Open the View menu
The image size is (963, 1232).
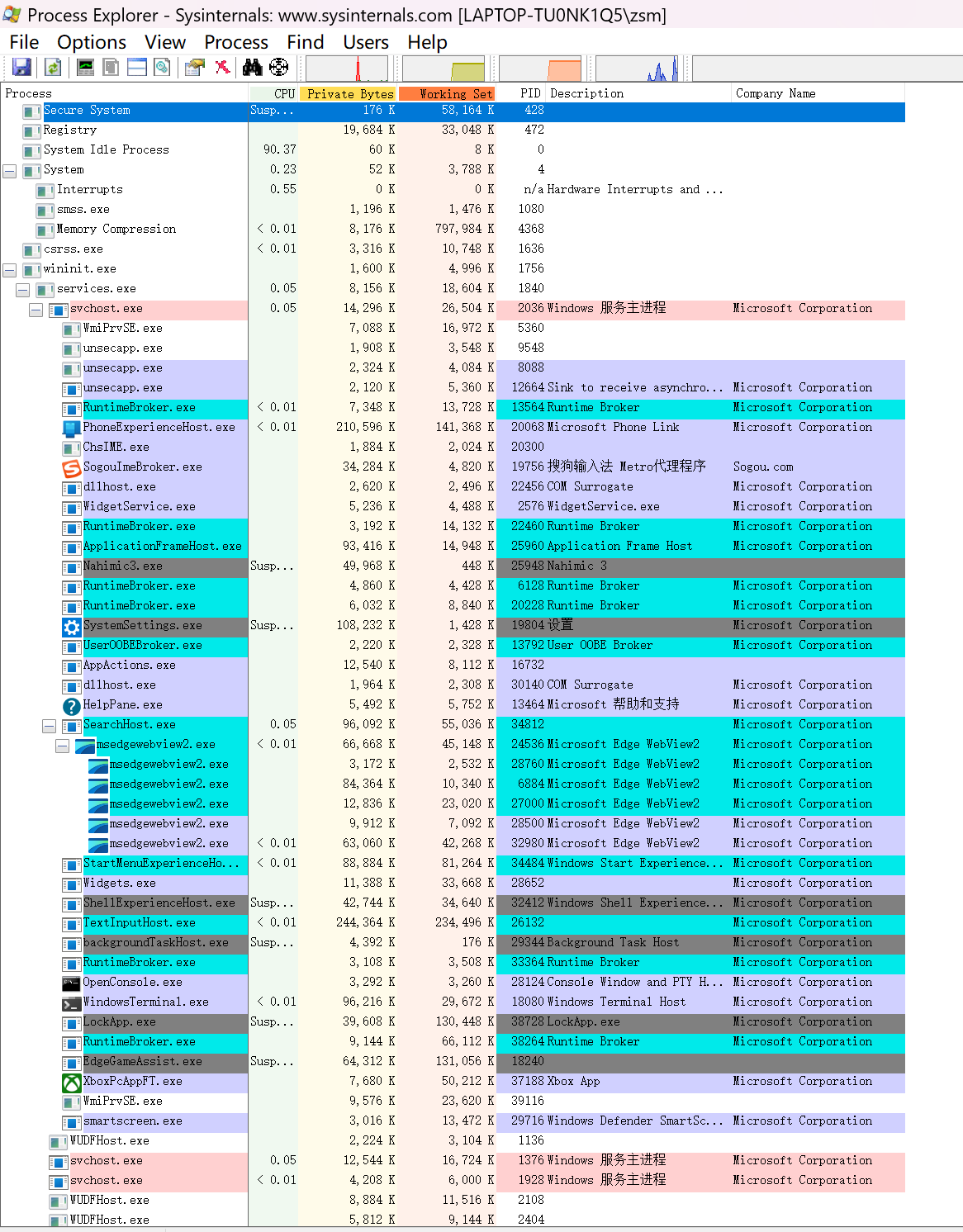point(165,42)
